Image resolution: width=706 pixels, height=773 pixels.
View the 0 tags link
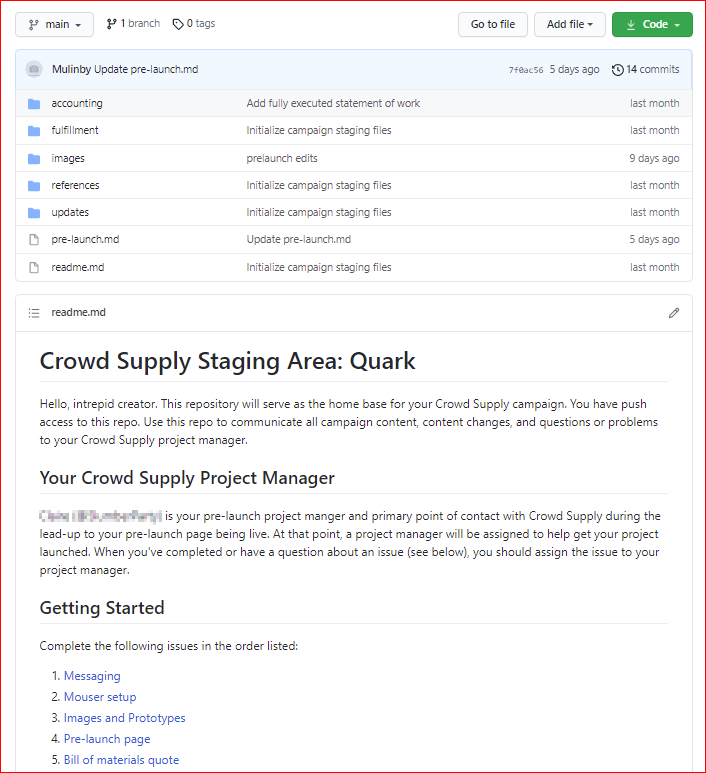[194, 24]
